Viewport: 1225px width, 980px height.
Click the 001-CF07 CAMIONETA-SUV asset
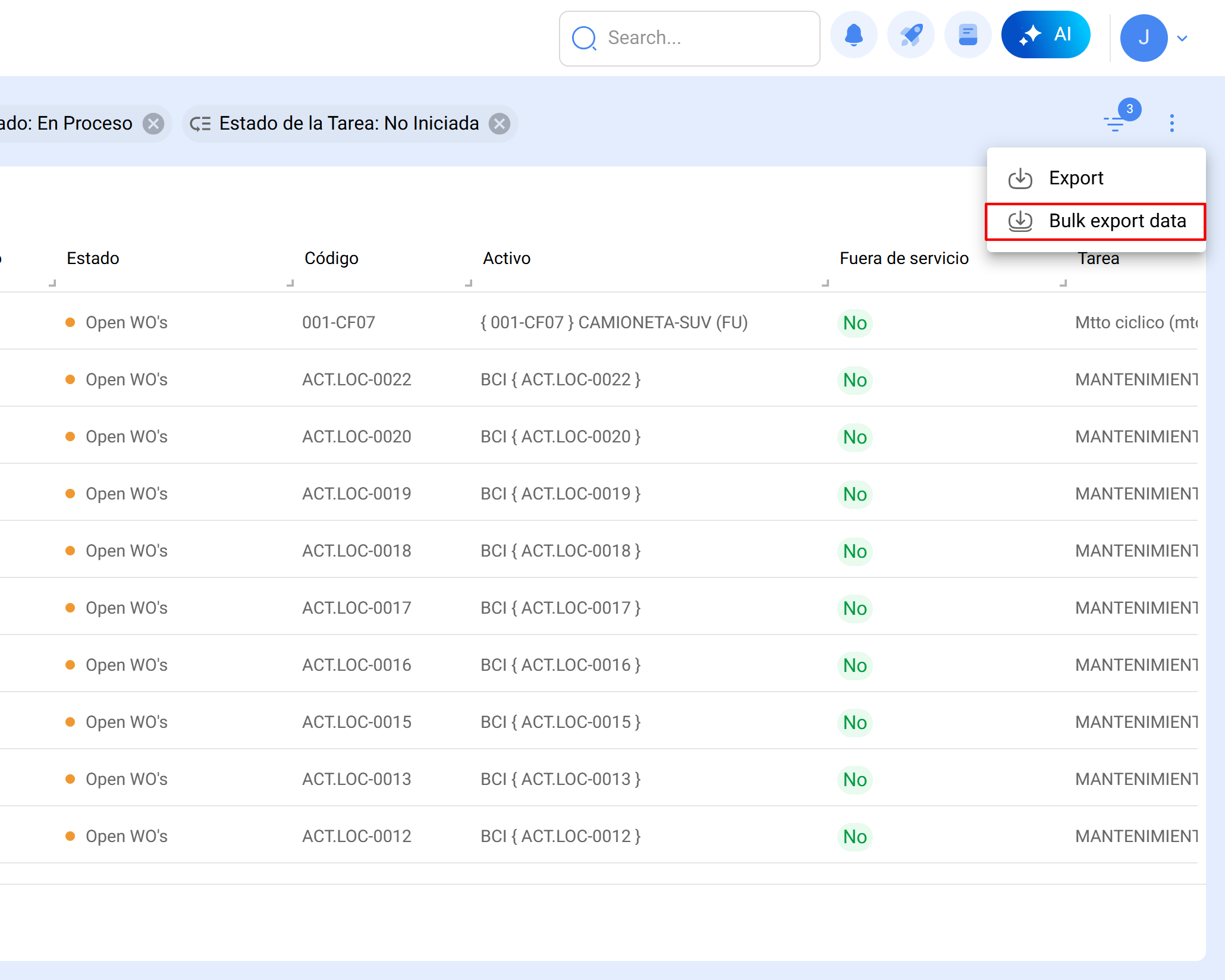[x=614, y=322]
